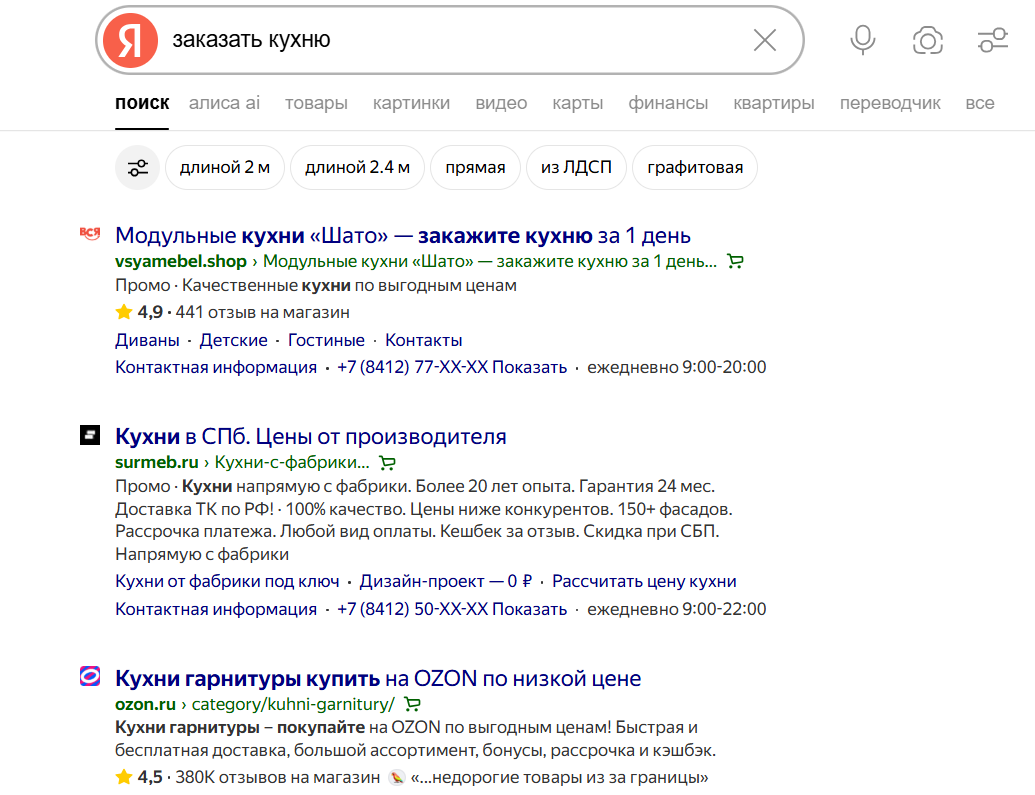Open "Рассчитать цену кухни" sitelink

(x=644, y=581)
